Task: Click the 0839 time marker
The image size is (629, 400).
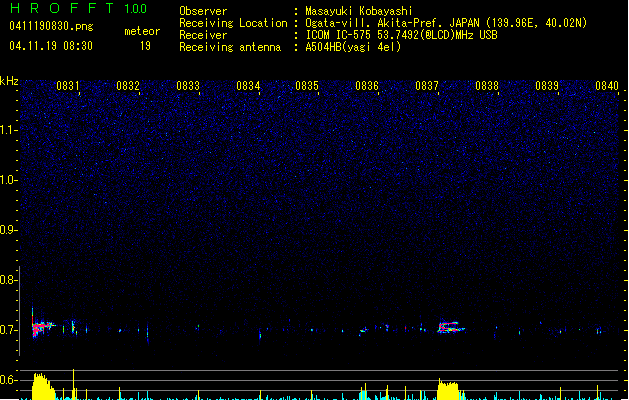Action: [547, 86]
